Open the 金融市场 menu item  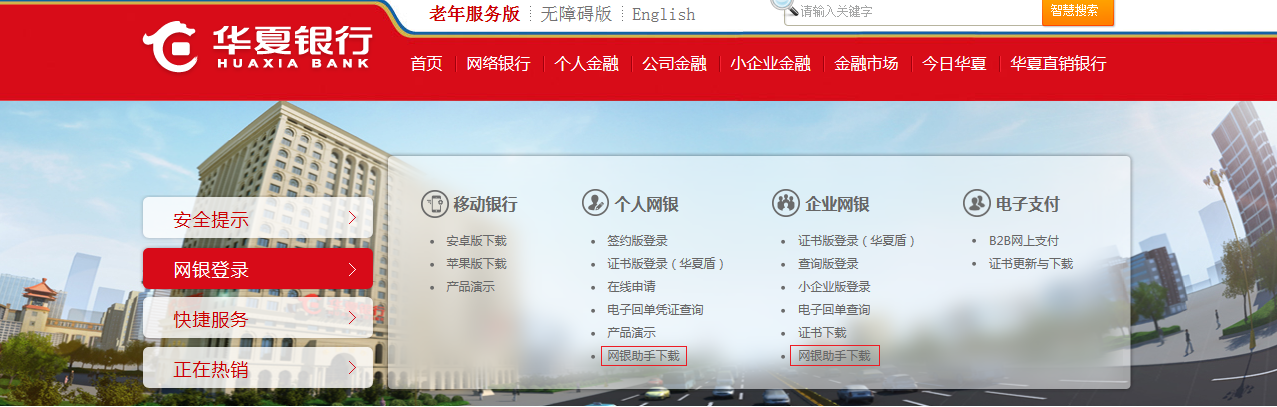tap(866, 63)
